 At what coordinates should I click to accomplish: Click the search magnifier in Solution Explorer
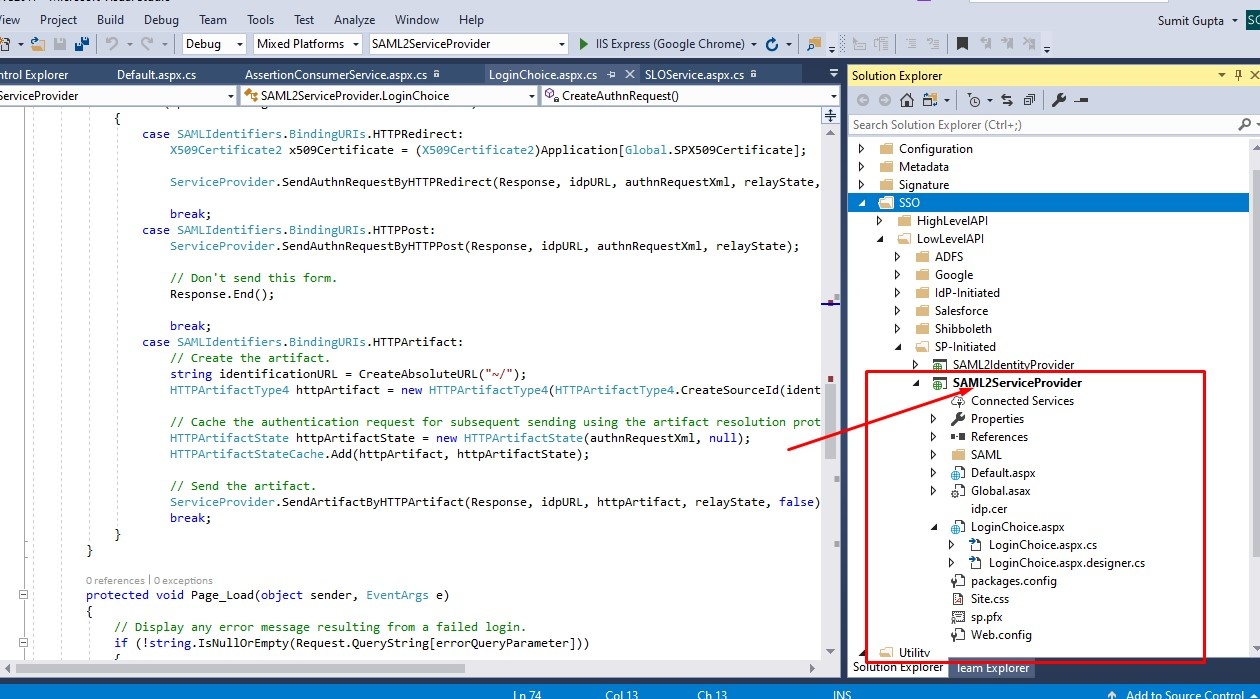(x=1243, y=125)
